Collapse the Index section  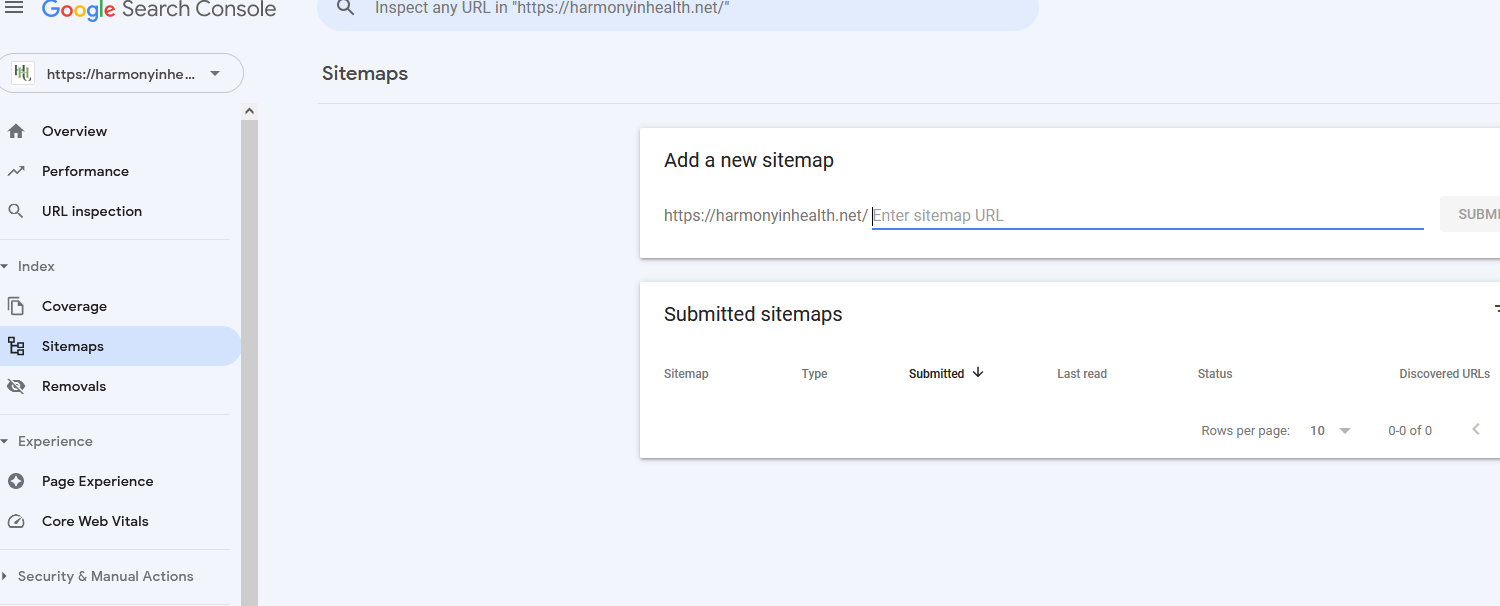(28, 266)
